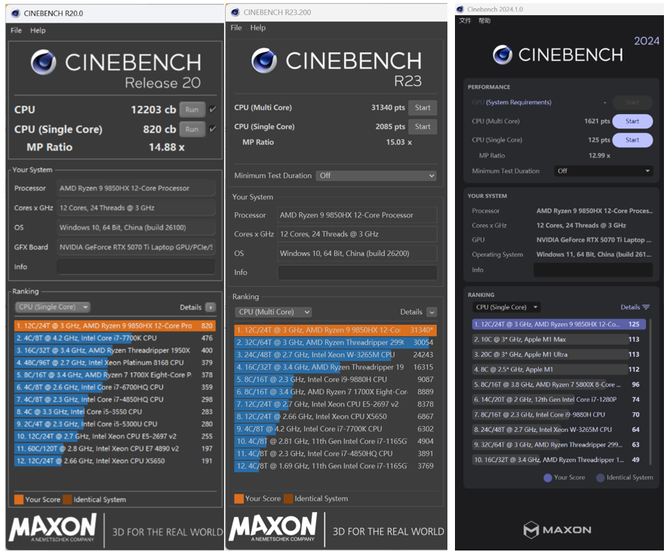Click the Details arrow icon in R20 ranking
The height and width of the screenshot is (552, 670).
[211, 307]
